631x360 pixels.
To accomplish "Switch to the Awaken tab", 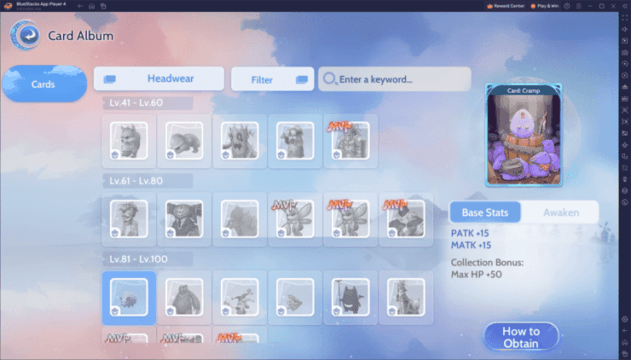I will (x=560, y=212).
